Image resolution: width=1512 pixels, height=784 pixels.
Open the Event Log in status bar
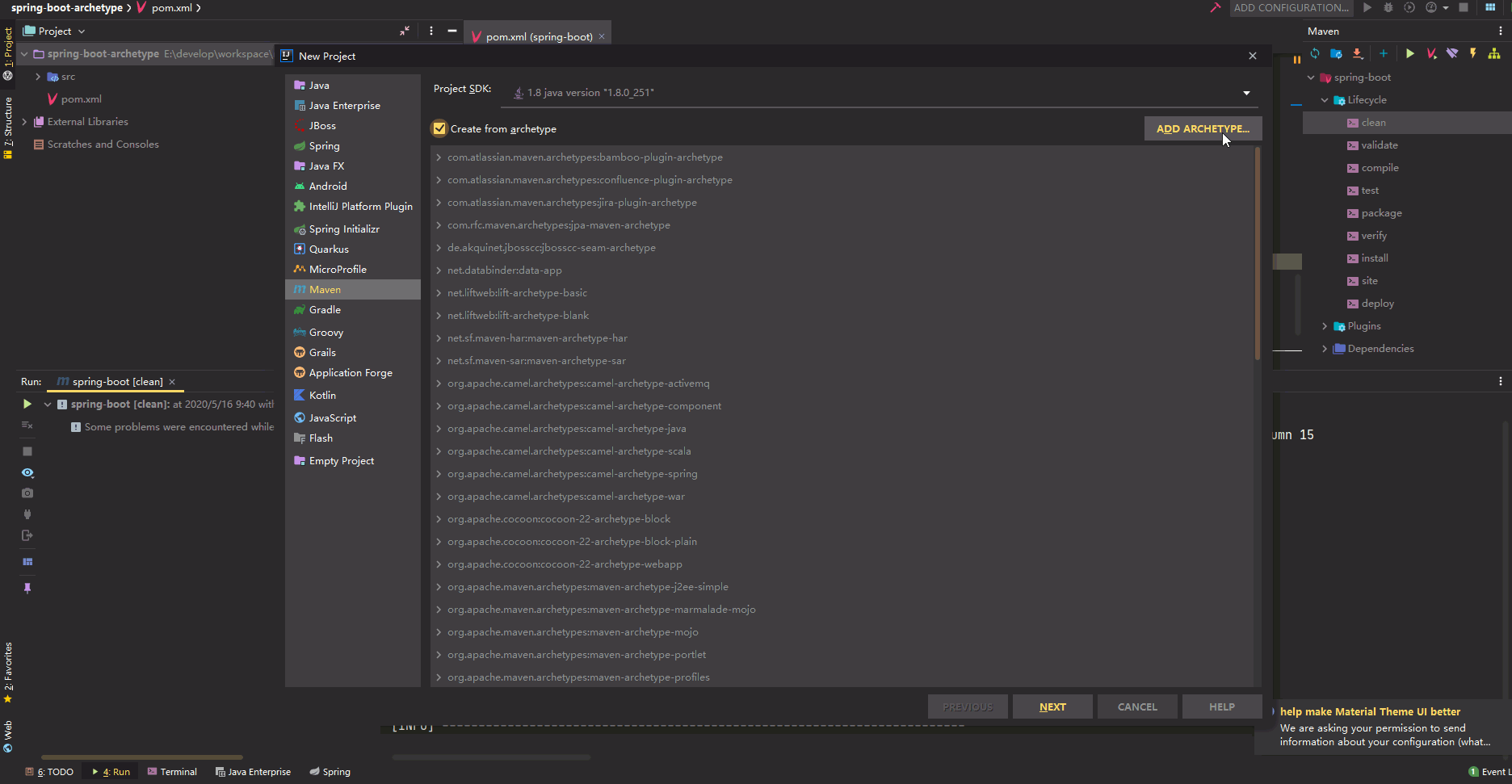click(x=1490, y=772)
